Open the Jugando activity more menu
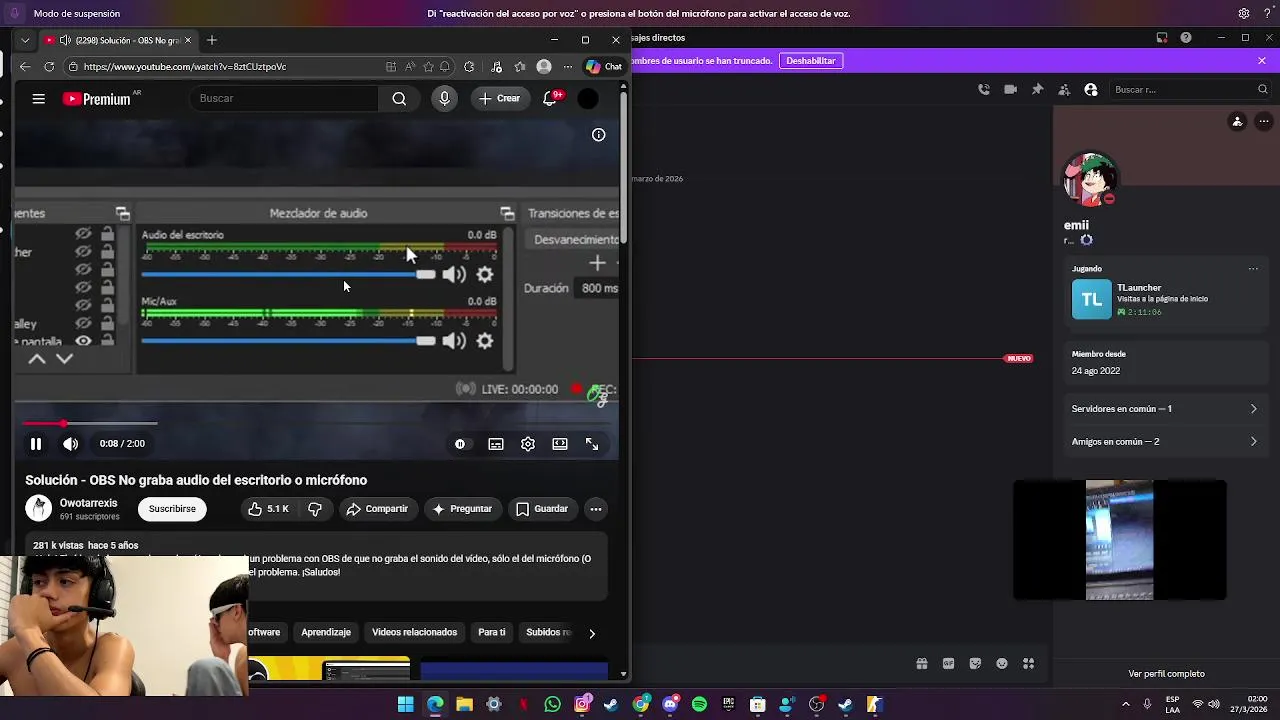This screenshot has width=1280, height=720. [1253, 269]
